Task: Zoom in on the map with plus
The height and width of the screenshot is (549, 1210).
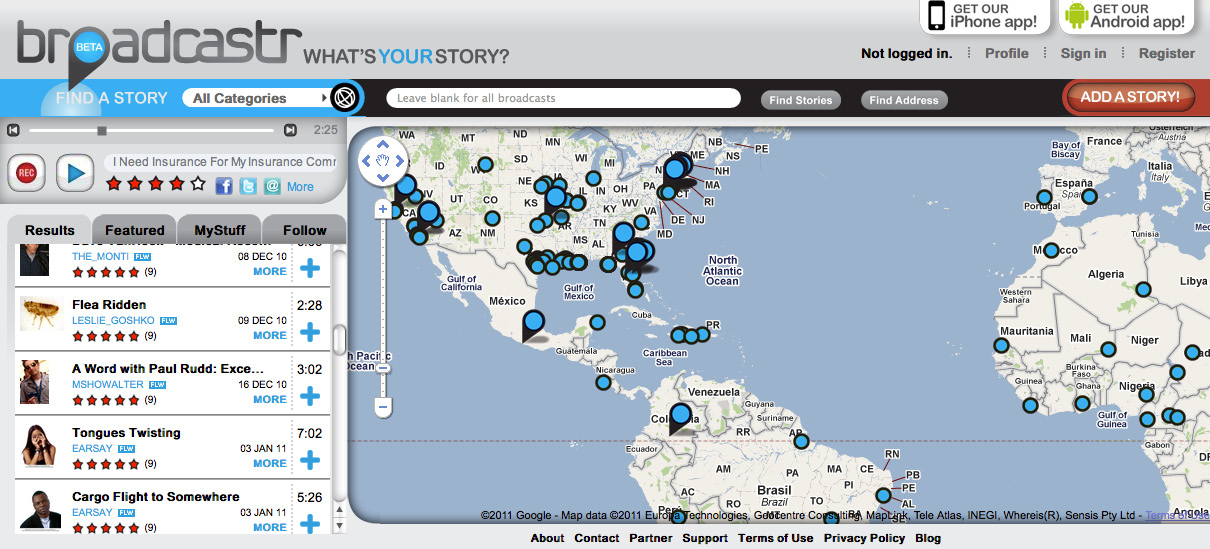Action: tap(383, 209)
